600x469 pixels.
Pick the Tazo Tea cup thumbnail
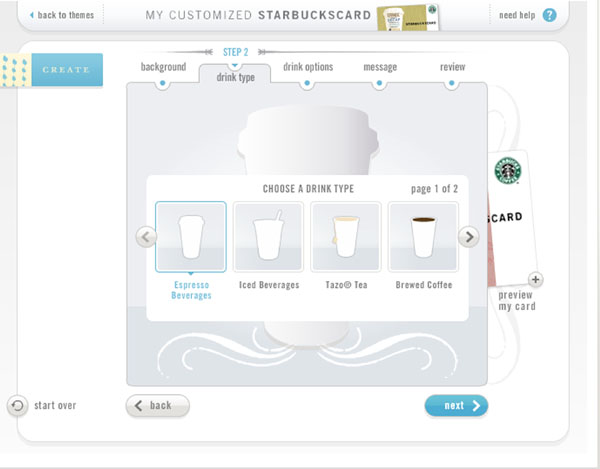click(346, 237)
